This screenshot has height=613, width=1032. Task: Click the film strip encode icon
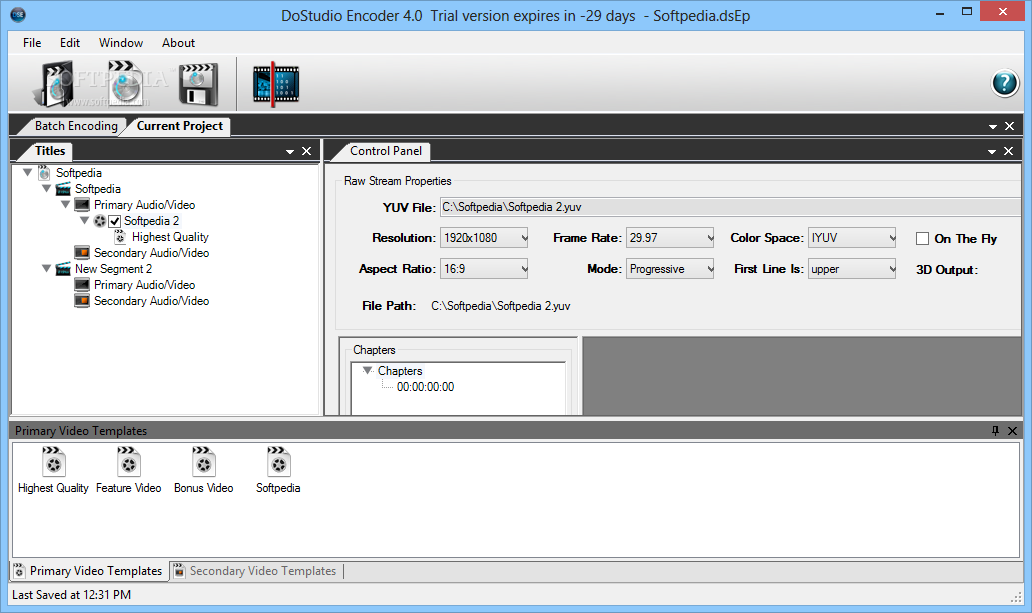coord(276,84)
